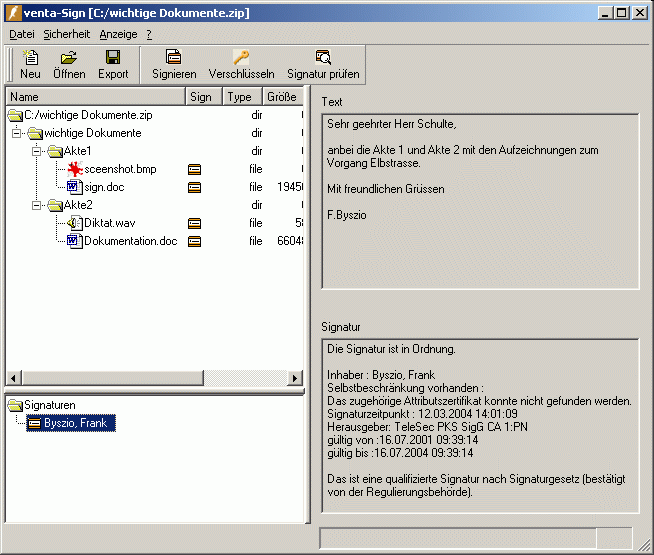Screen dimensions: 654x555
Task: Click the Signatur prüfen icon
Action: click(x=323, y=57)
